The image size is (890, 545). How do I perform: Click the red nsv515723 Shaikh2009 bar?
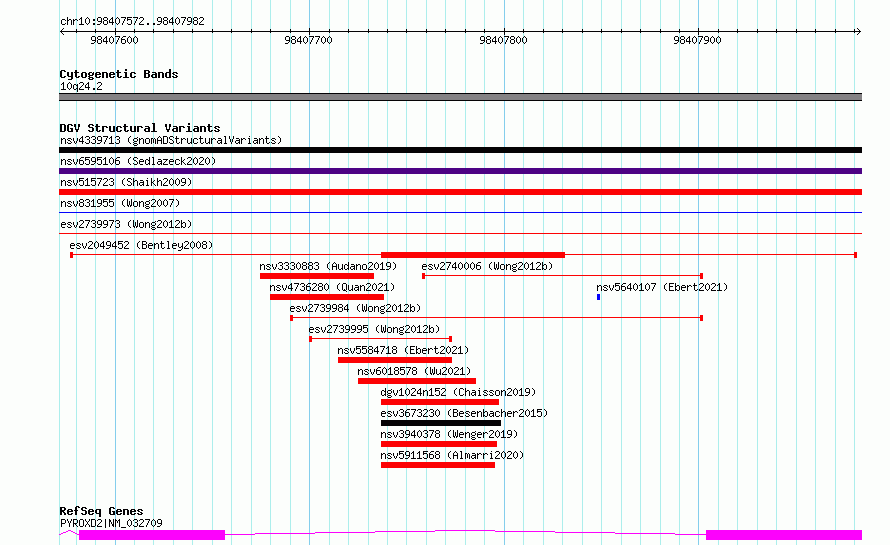point(460,192)
